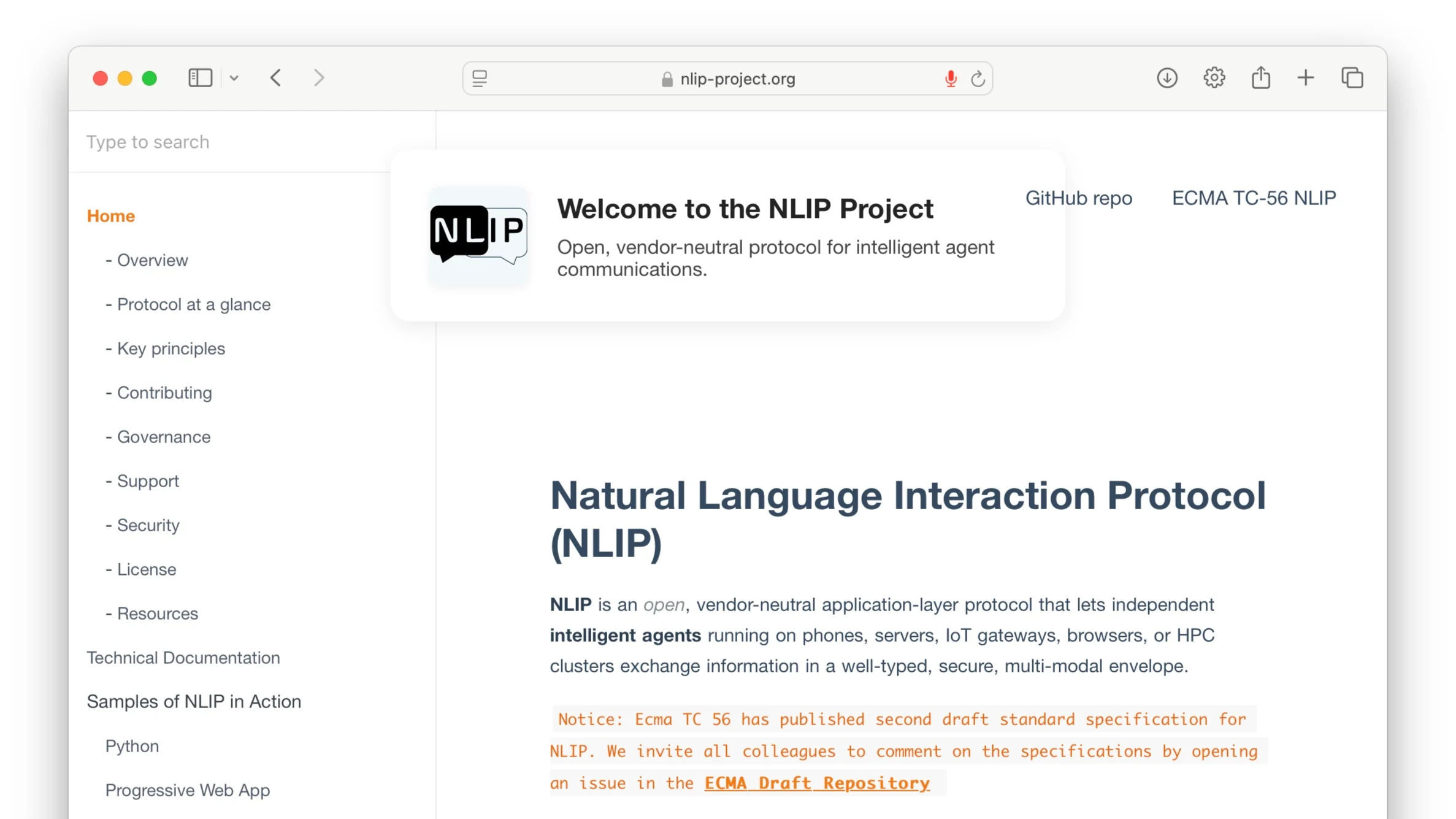Open the ECMA TC-56 NLIP link
Viewport: 1456px width, 819px height.
(1254, 198)
